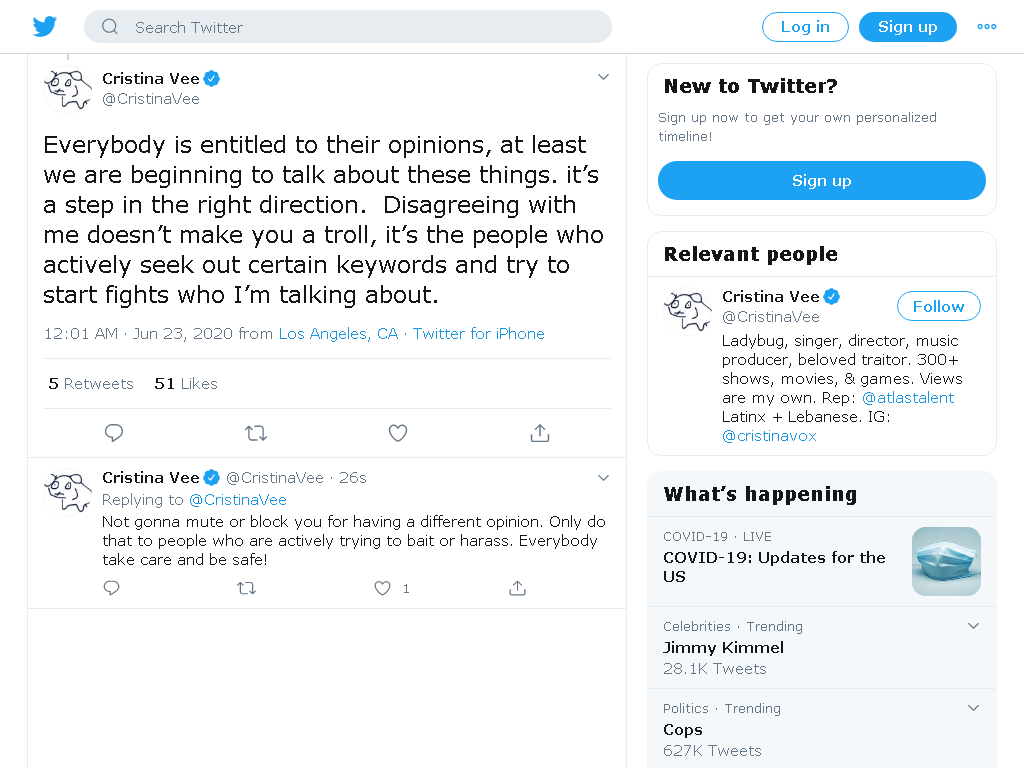Open the three-dots more menu in header

[987, 27]
